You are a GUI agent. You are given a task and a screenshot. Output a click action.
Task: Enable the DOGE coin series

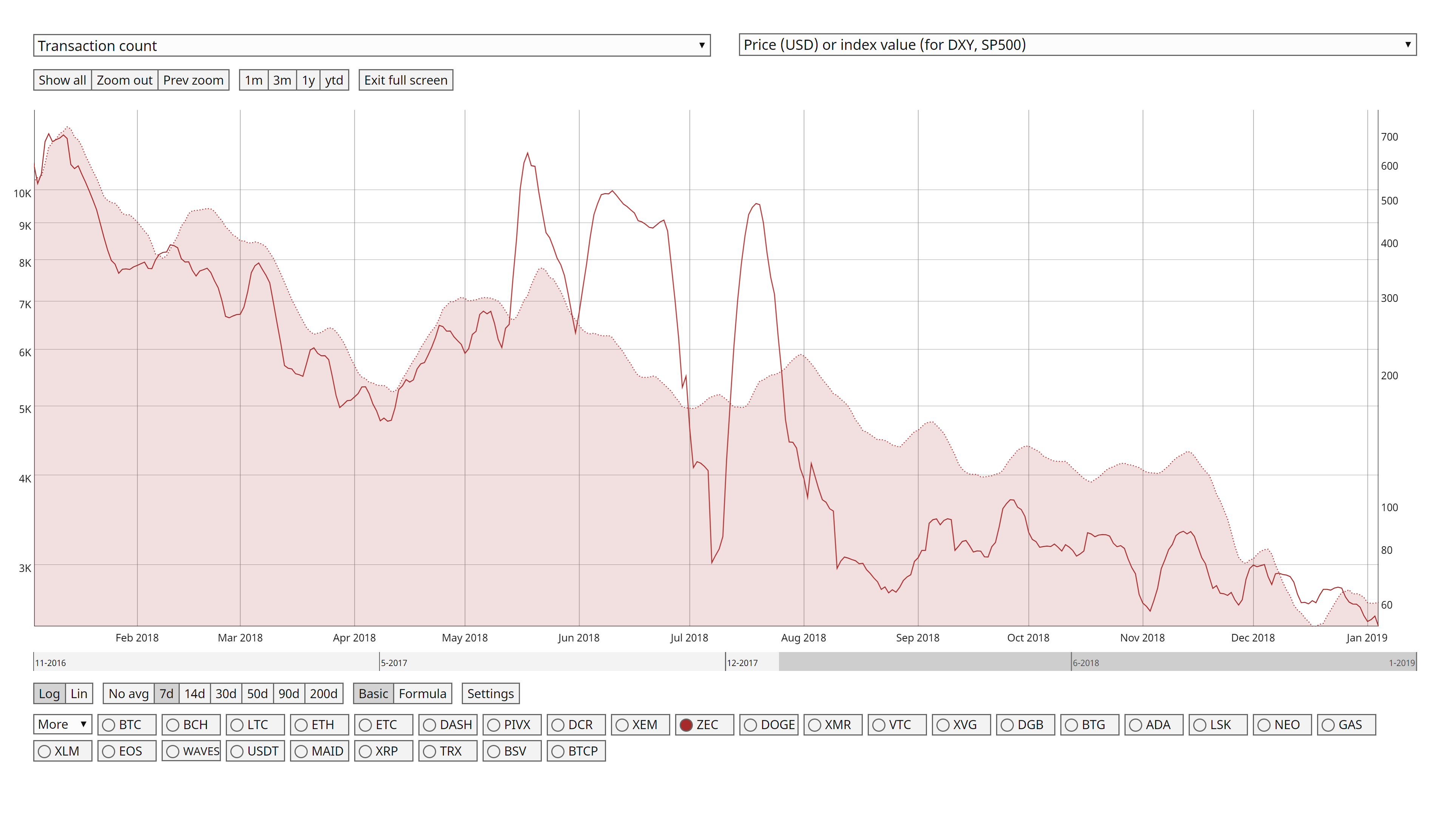(x=751, y=725)
